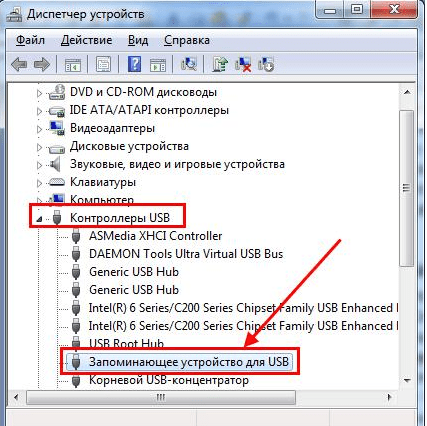Click the show/hide console tree icon
The image size is (427, 426).
pyautogui.click(x=73, y=64)
